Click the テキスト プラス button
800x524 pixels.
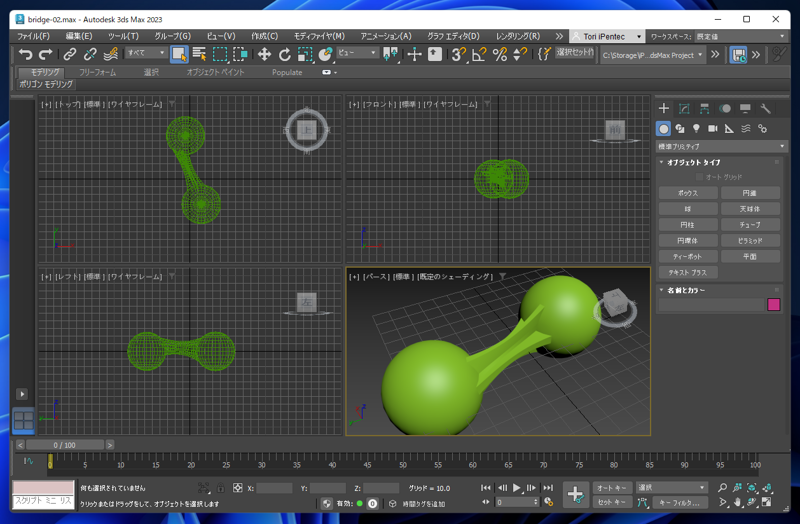coord(688,272)
